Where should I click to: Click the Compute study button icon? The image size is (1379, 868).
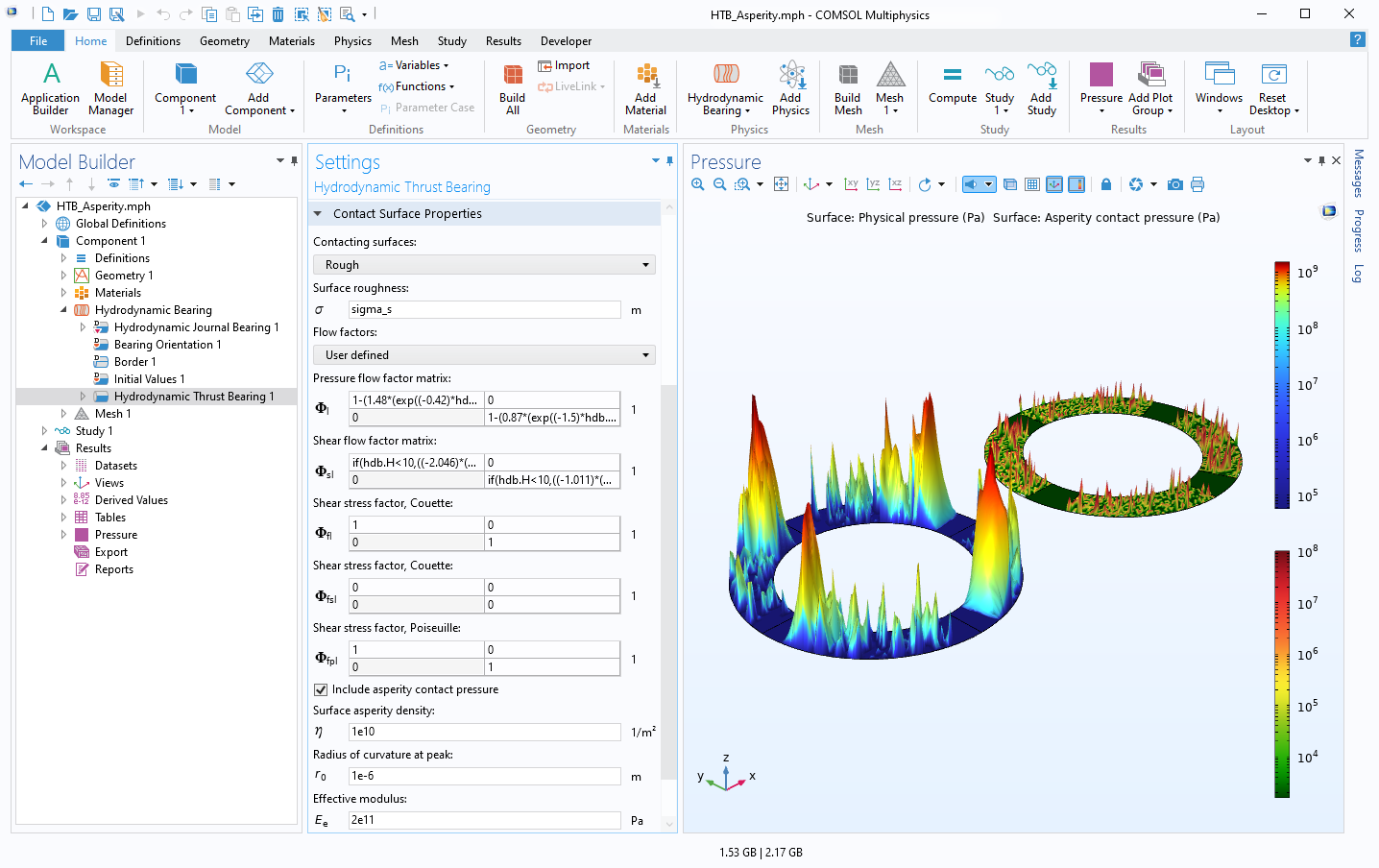coord(952,75)
